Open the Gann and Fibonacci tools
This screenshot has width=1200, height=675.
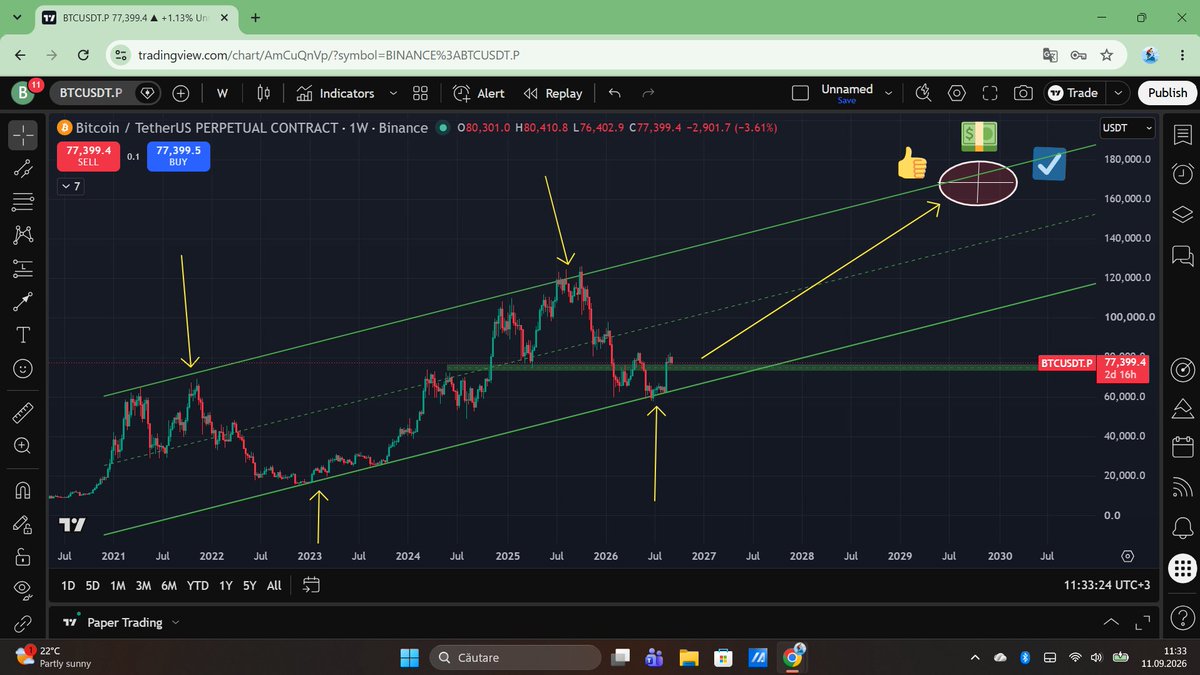pyautogui.click(x=22, y=202)
